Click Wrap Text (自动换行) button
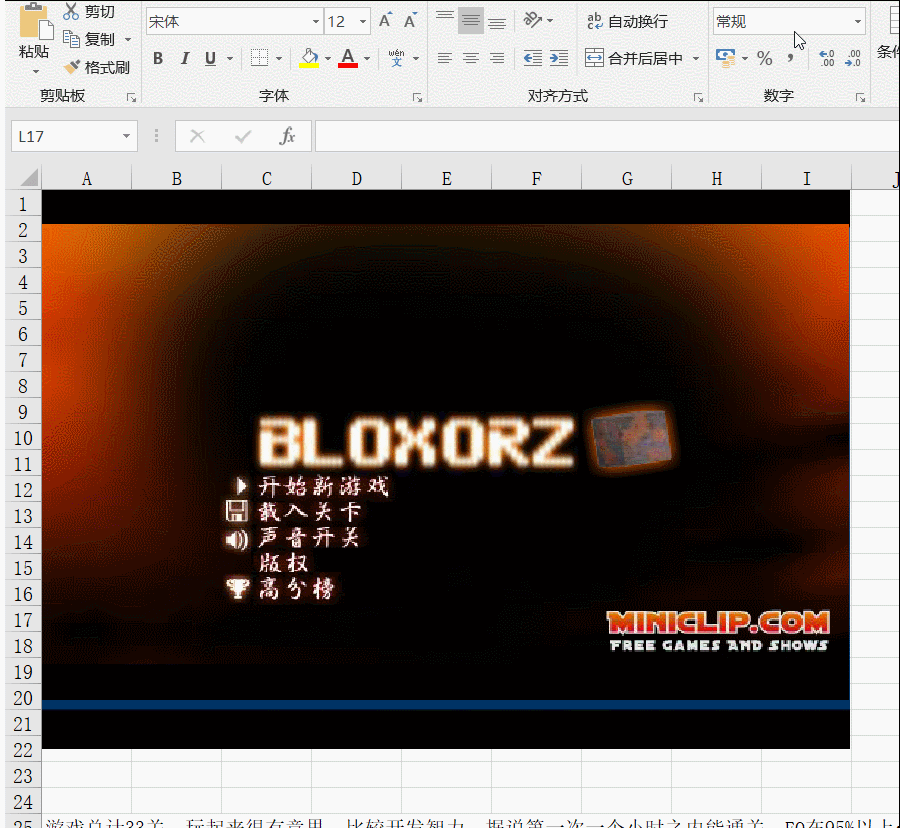This screenshot has width=900, height=828. [627, 21]
